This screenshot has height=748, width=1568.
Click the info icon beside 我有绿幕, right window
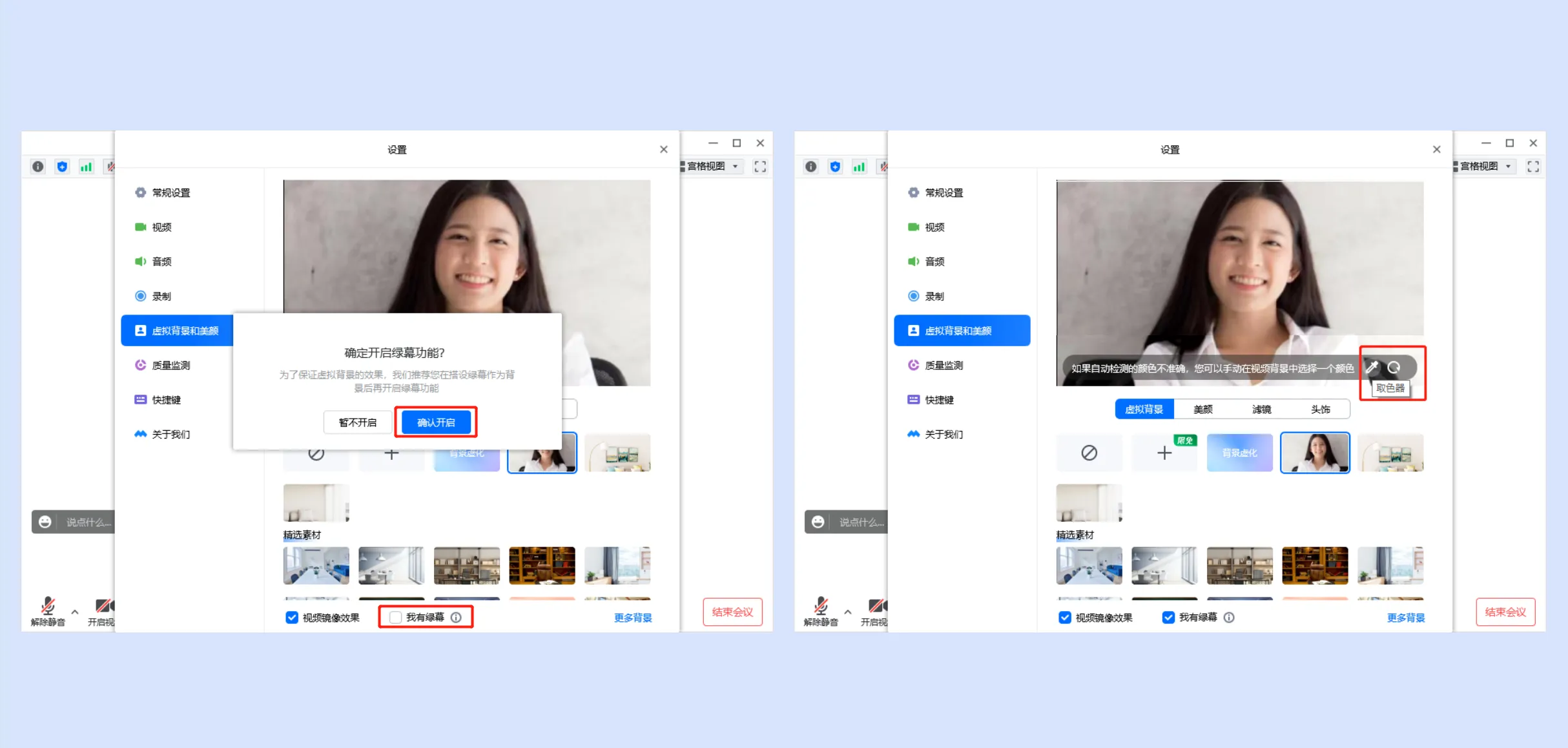coord(1229,618)
